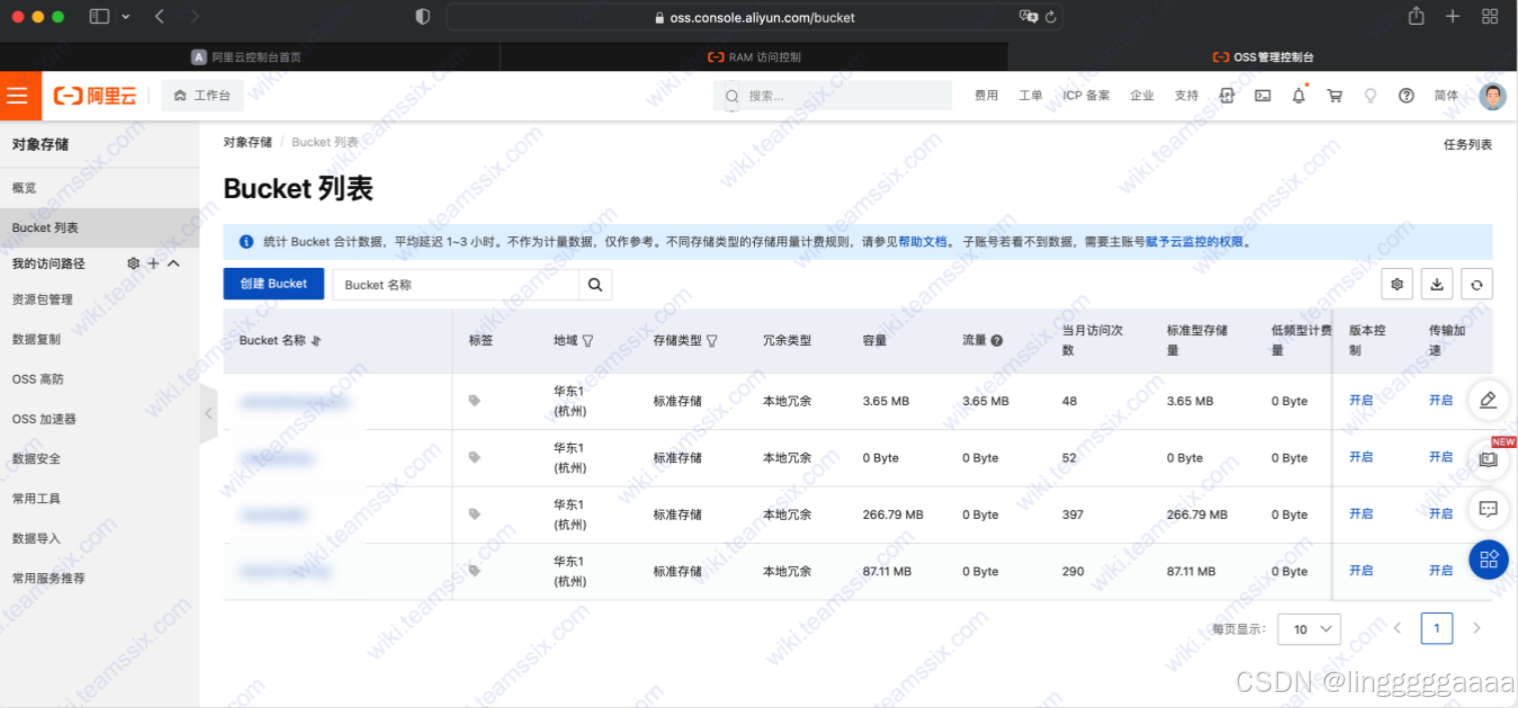Click tag icon in 3.65 MB row
1518x708 pixels.
click(x=475, y=400)
